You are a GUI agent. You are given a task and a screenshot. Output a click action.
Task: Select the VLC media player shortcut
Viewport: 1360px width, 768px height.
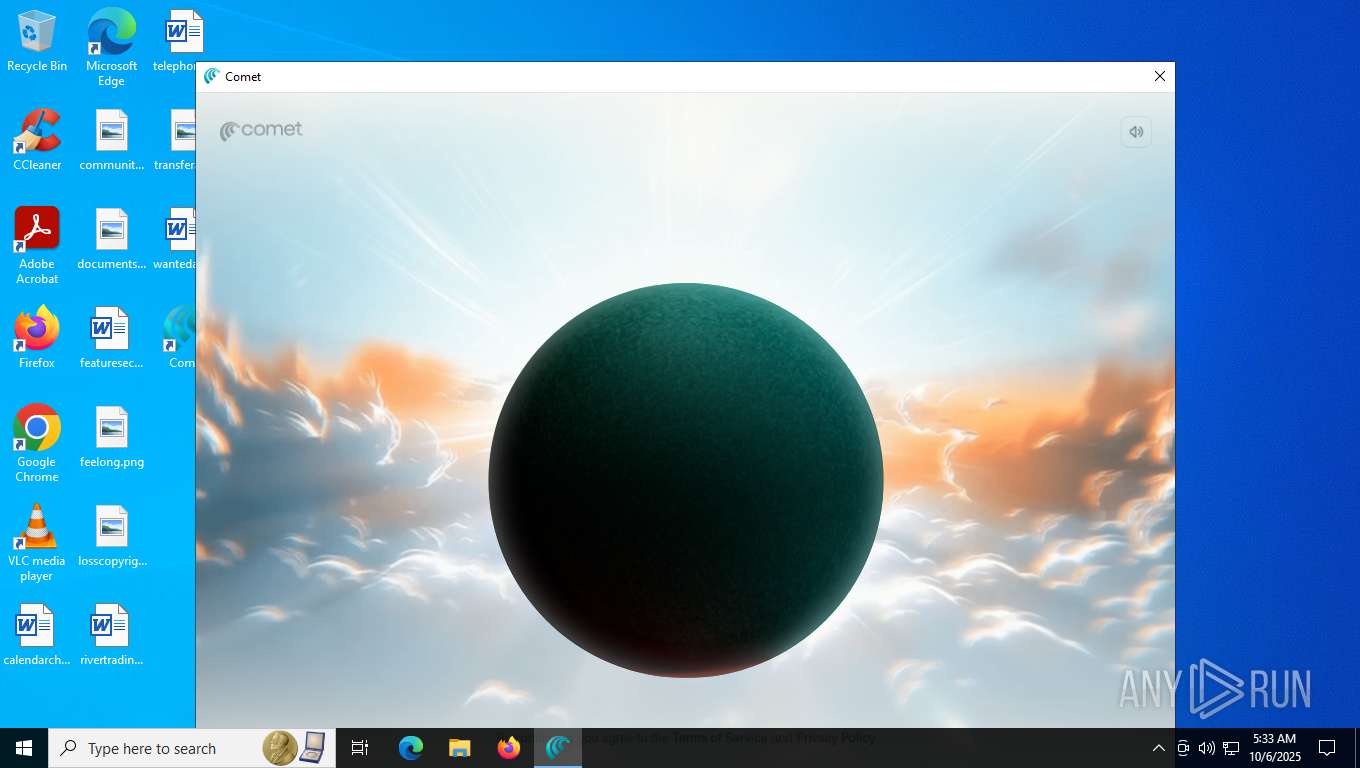(37, 543)
